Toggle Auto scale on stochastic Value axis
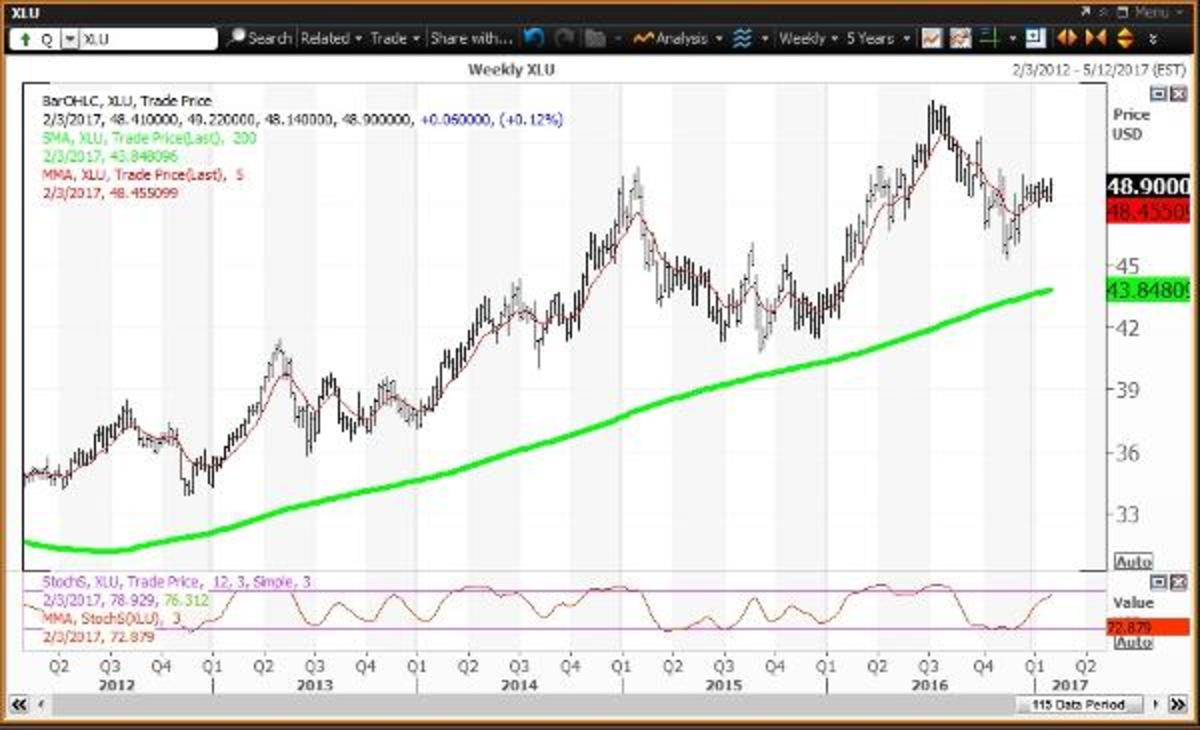Viewport: 1200px width, 730px height. (x=1133, y=643)
